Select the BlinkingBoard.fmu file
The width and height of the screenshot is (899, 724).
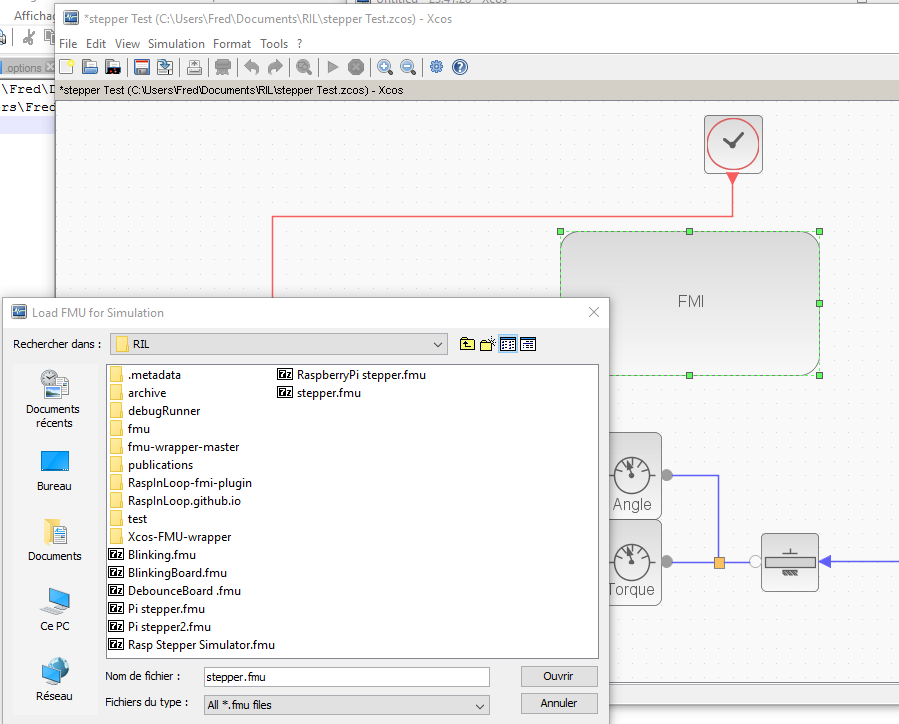click(x=168, y=573)
